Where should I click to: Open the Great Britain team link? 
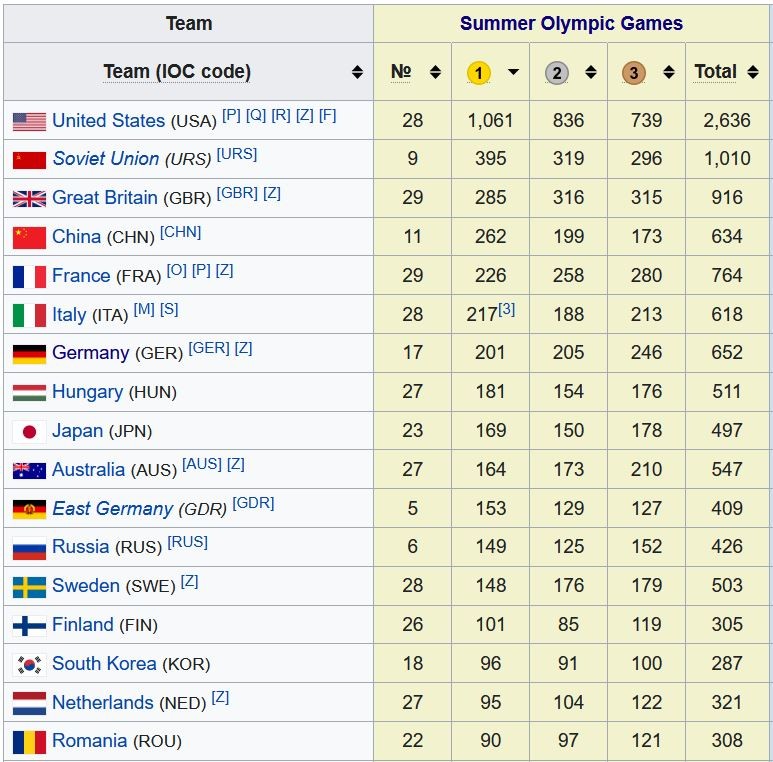tap(104, 198)
